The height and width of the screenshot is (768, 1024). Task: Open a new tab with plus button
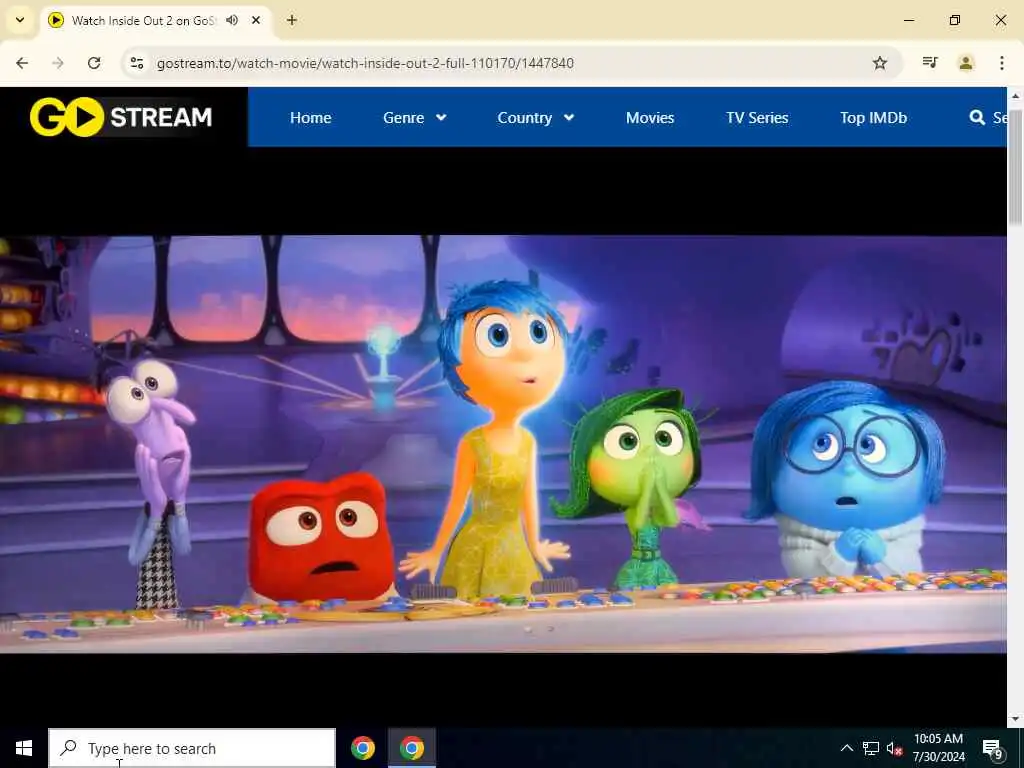click(292, 20)
